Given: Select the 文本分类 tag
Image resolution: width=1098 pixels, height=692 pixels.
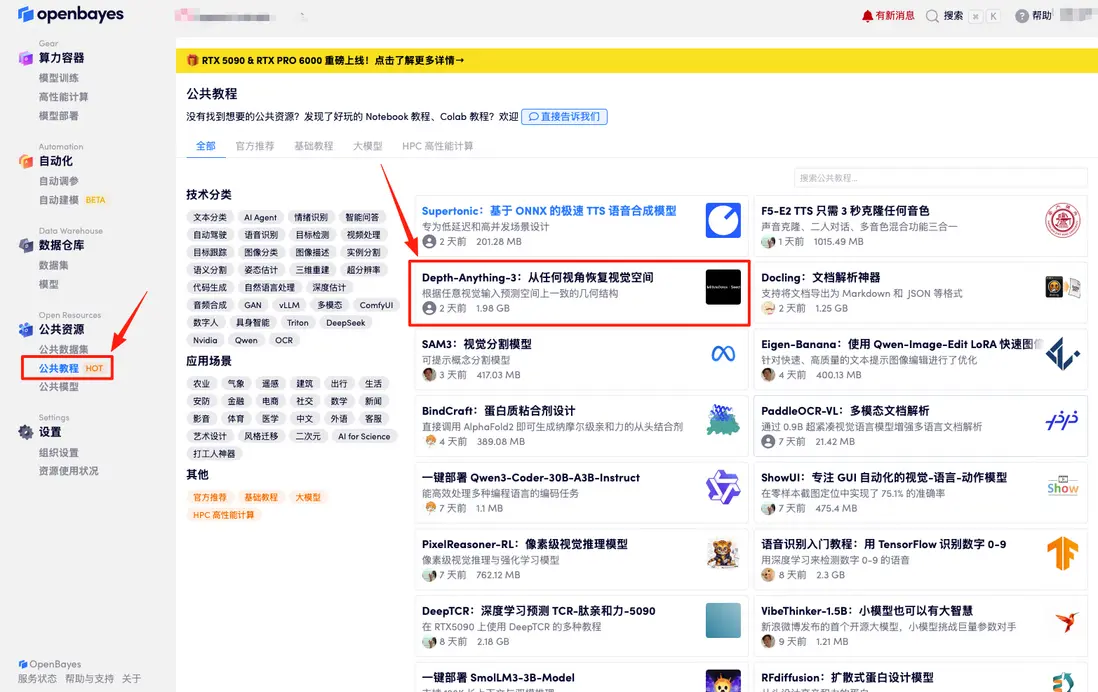Looking at the screenshot, I should [210, 218].
